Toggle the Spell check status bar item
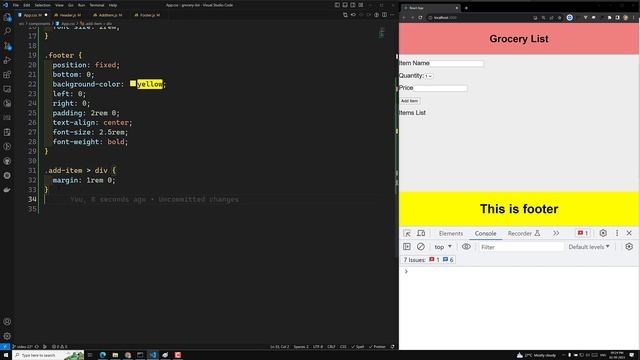Screen dimensions: 640x360 coord(358,347)
